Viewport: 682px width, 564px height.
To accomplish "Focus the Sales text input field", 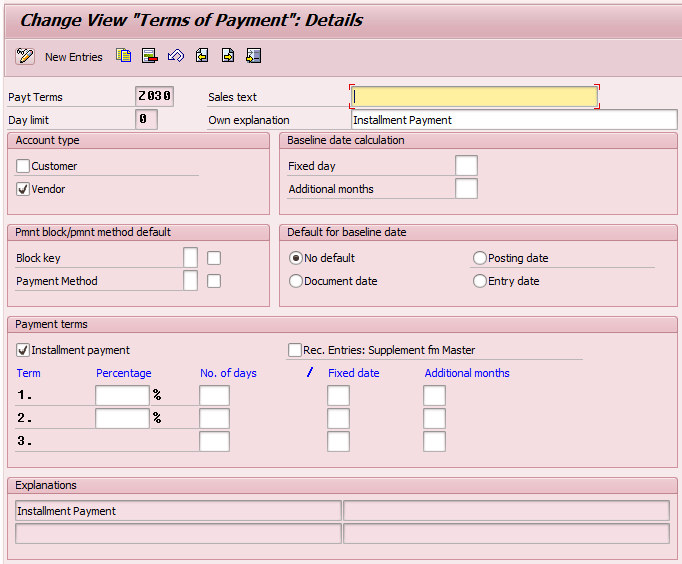I will [474, 97].
